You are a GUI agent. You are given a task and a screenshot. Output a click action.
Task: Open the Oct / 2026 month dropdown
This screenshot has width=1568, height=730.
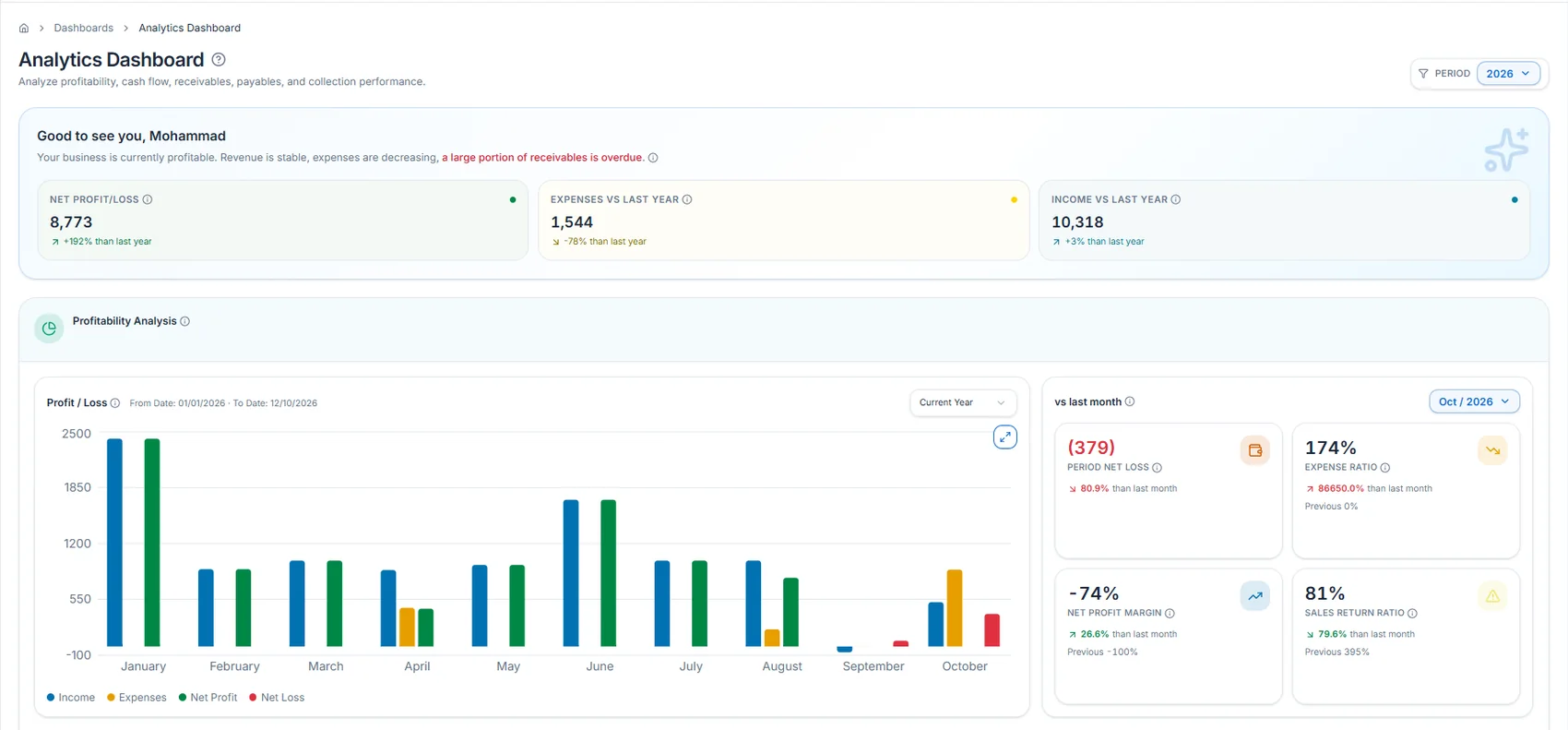tap(1474, 401)
